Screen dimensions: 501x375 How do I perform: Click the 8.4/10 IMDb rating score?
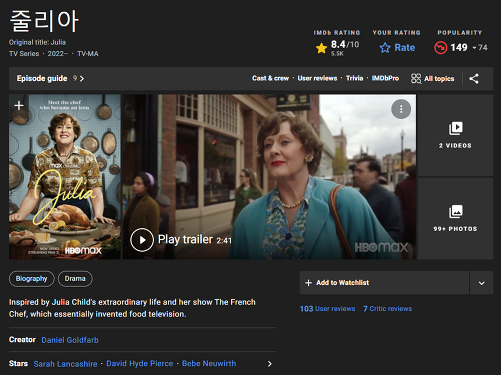345,44
